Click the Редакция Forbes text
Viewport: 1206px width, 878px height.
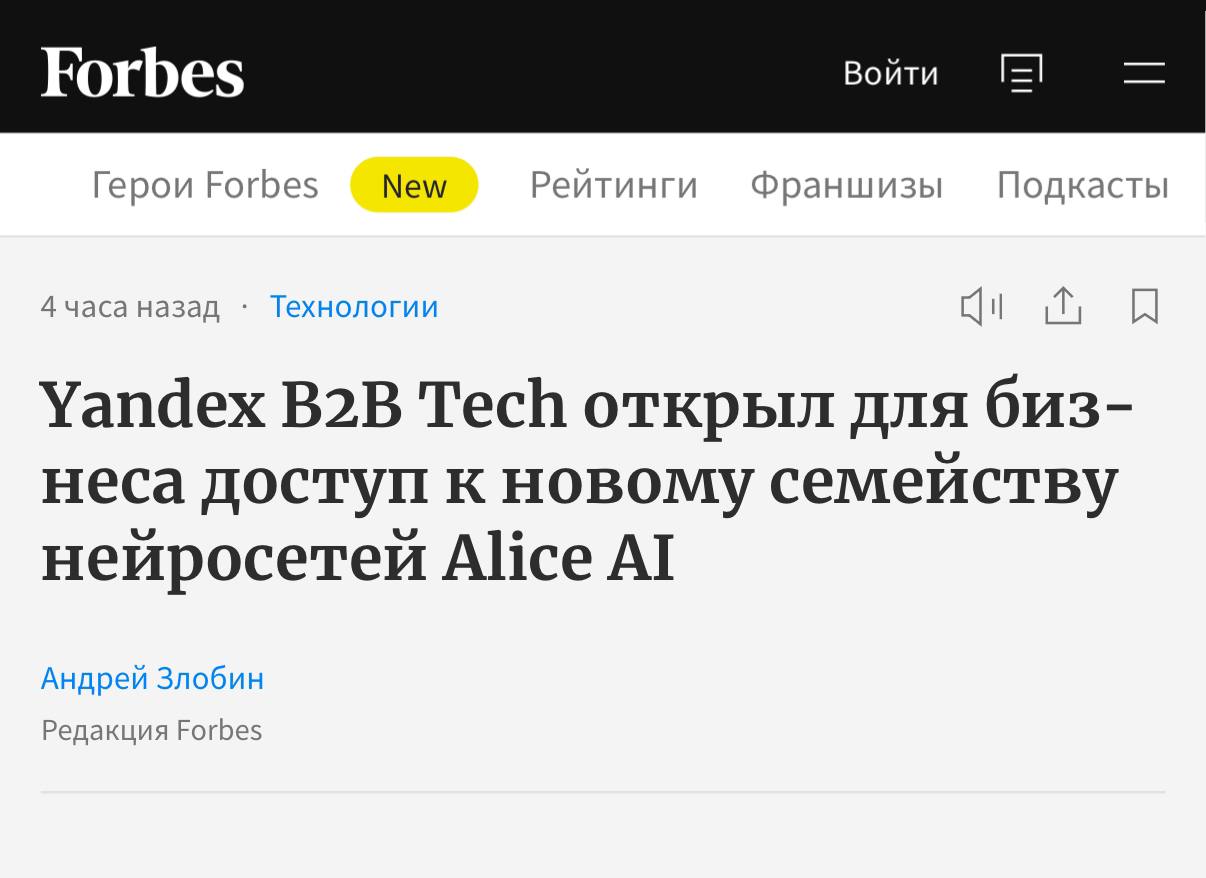(150, 730)
